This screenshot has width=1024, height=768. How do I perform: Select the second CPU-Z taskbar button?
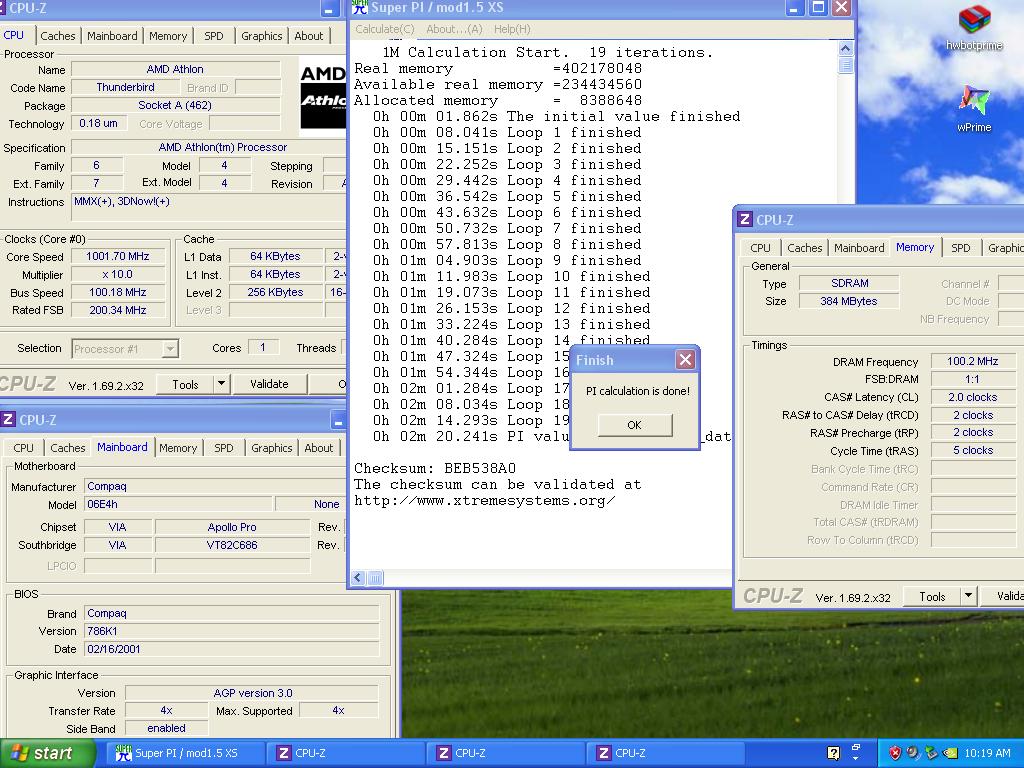click(x=505, y=753)
